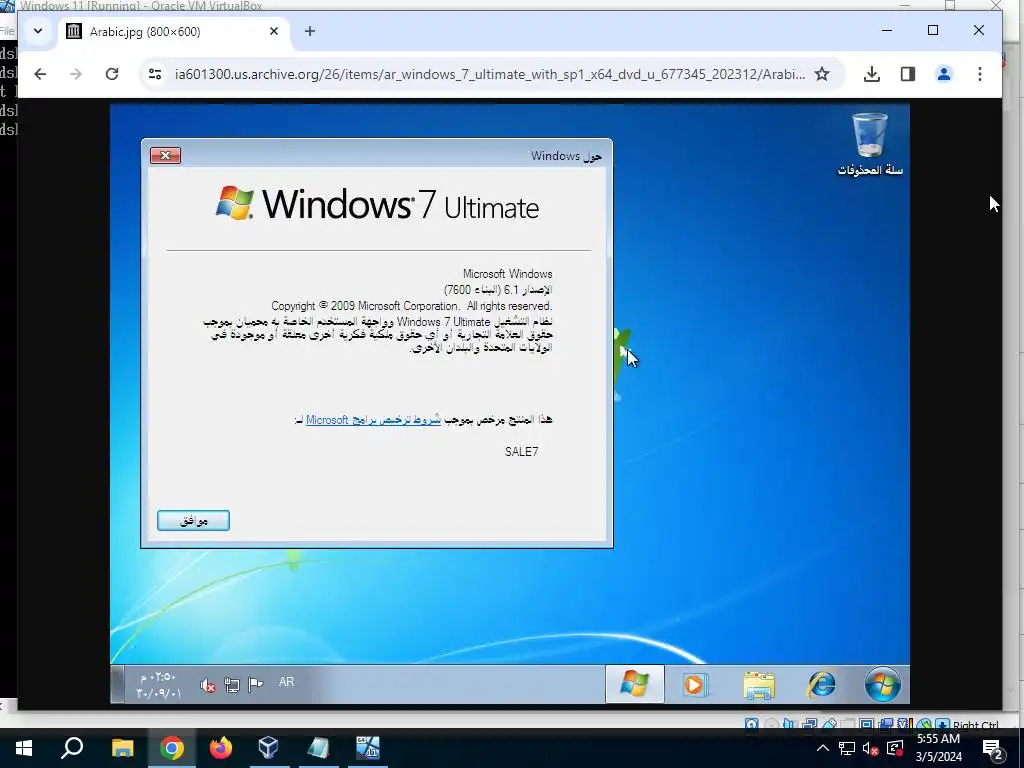Open Chrome tab search dropdown chevron

coord(38,31)
